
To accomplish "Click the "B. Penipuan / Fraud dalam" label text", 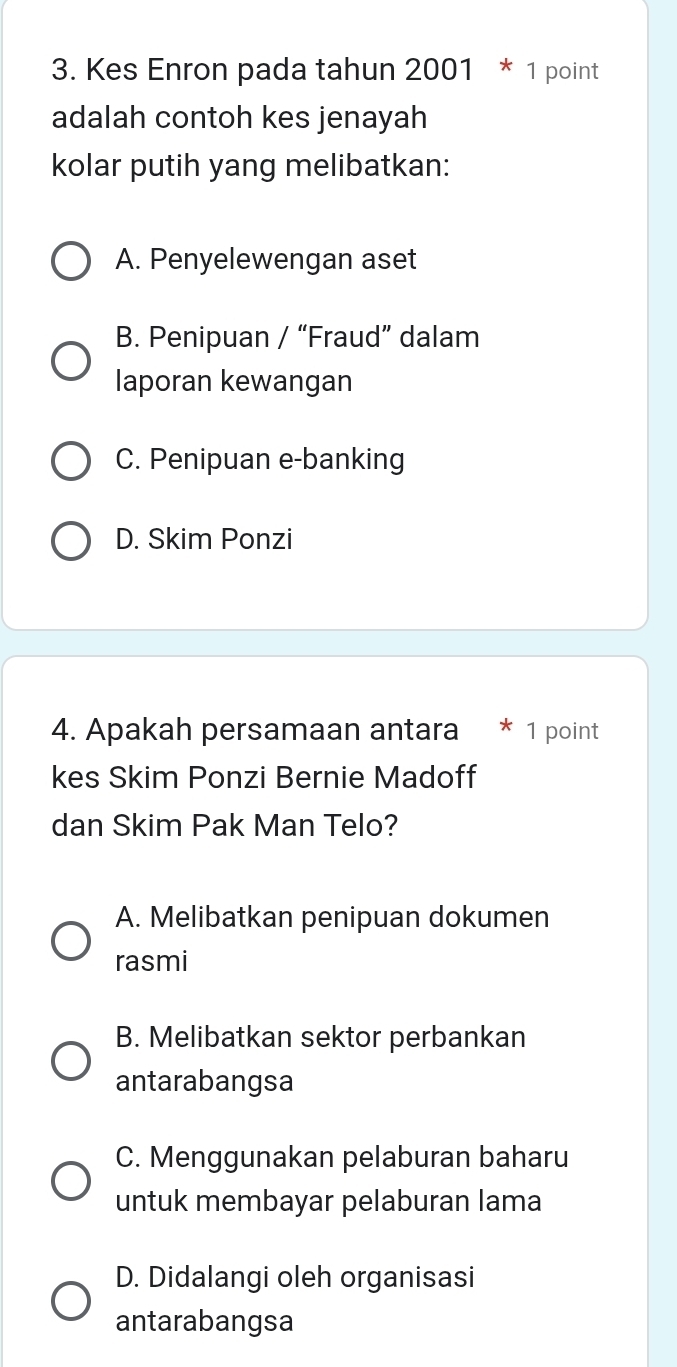I will pyautogui.click(x=297, y=338).
